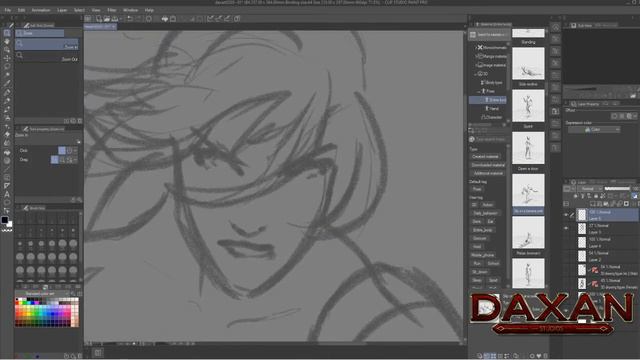The height and width of the screenshot is (360, 640).
Task: Select the Fill bucket tool
Action: pyautogui.click(x=7, y=152)
